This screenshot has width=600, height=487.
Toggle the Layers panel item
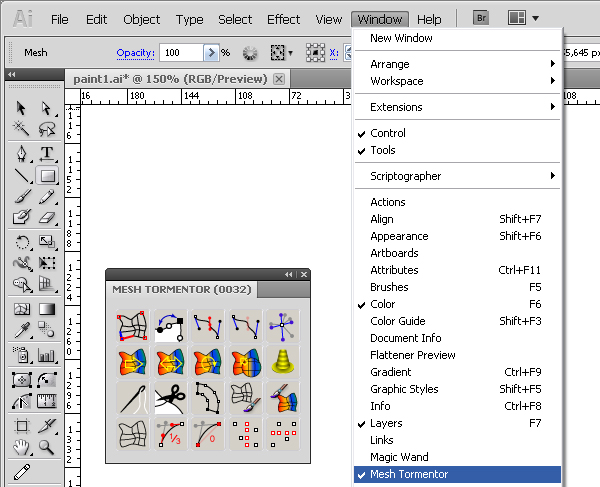[457, 423]
